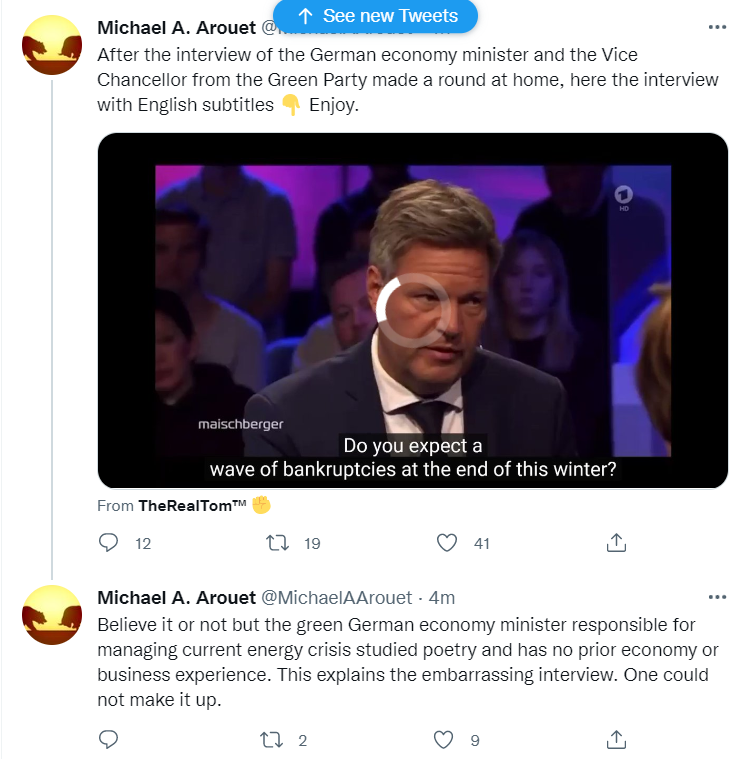
Task: Open more options menu on first tweet
Action: coord(717,28)
